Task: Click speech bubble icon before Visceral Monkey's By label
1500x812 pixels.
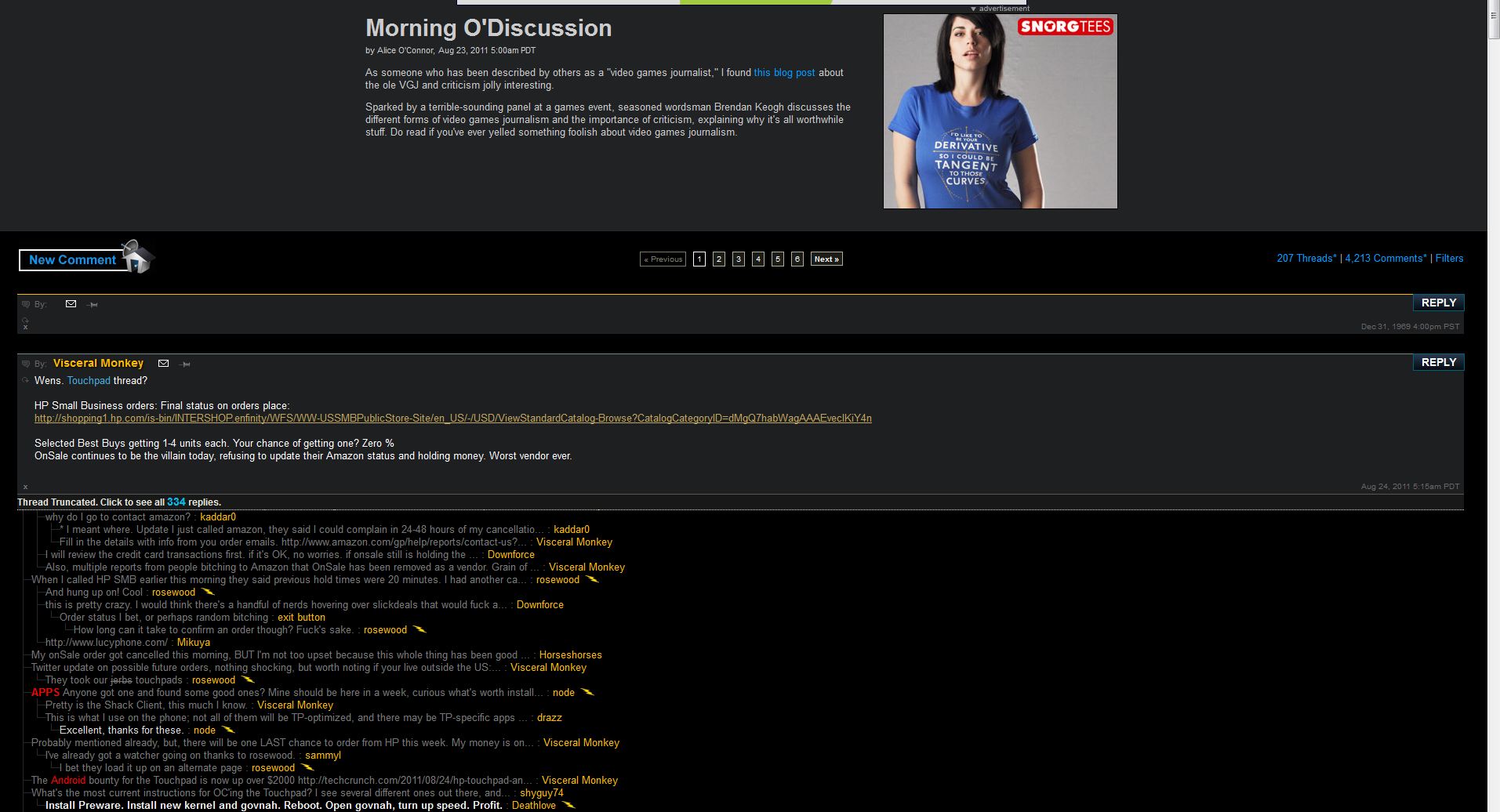Action: tap(26, 364)
